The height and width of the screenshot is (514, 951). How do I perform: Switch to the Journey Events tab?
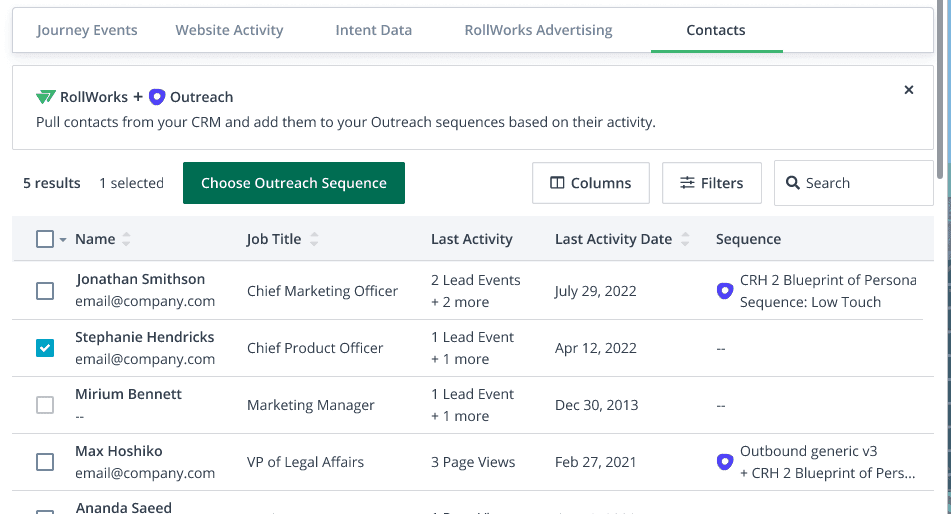coord(87,30)
